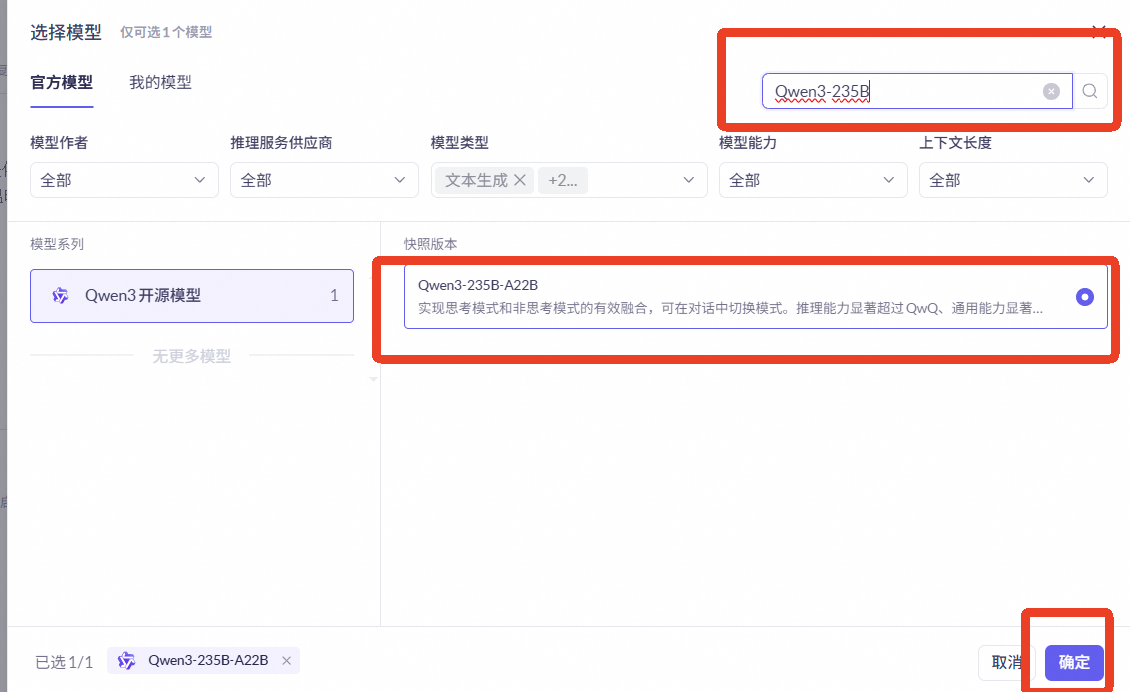Open the 模型能力 dropdown
The width and height of the screenshot is (1130, 692).
tap(813, 180)
